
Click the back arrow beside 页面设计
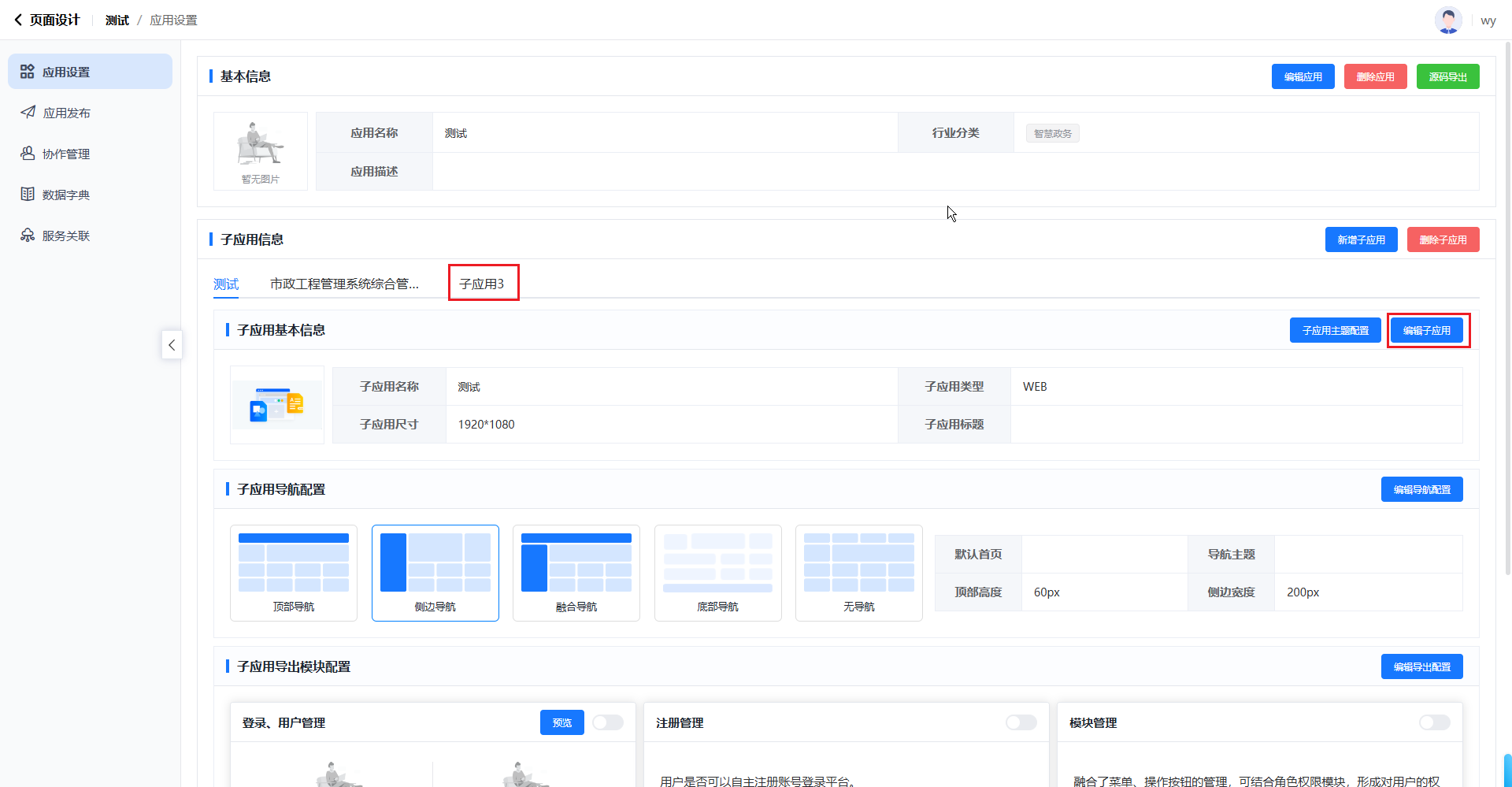[18, 20]
